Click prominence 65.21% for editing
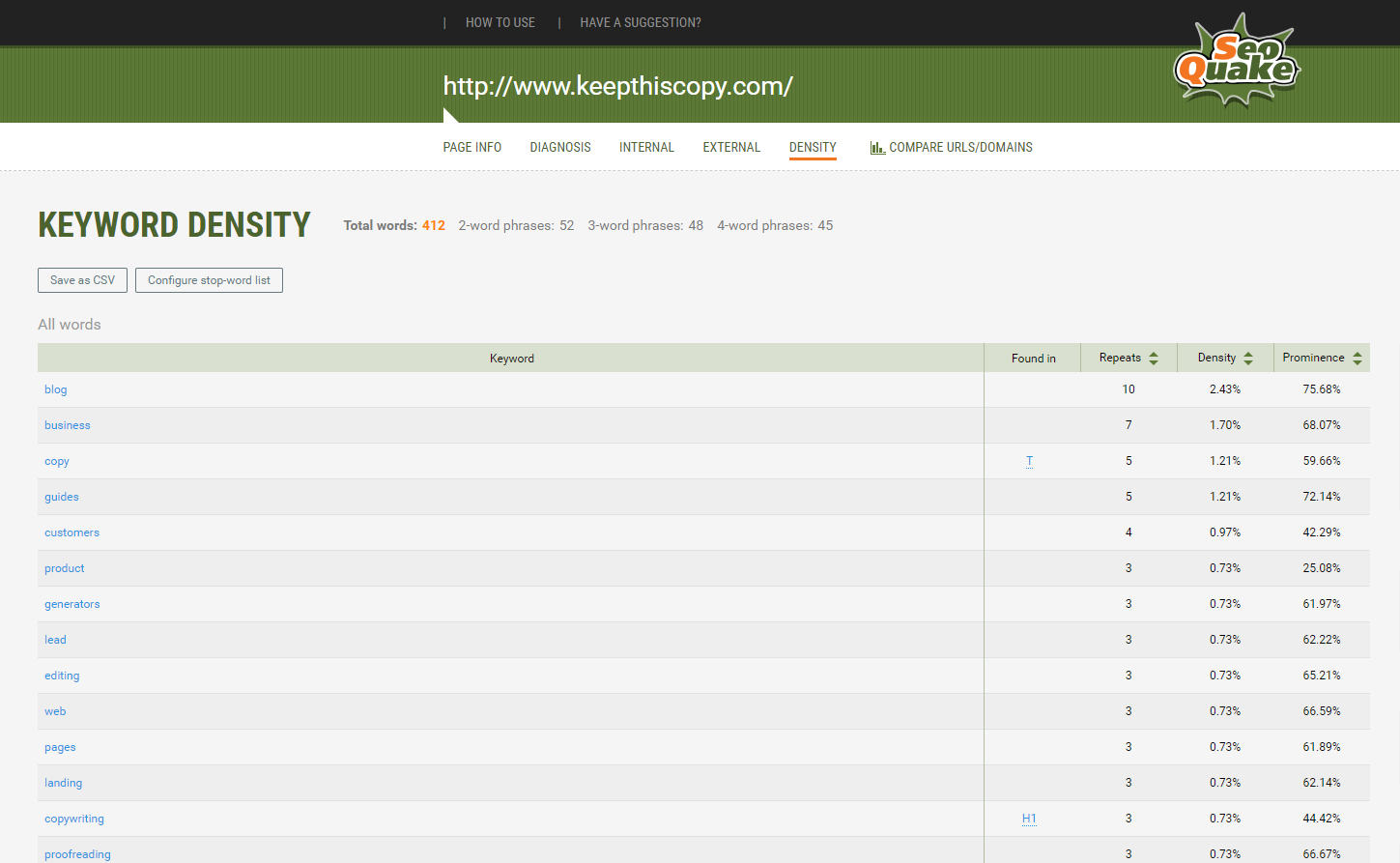 click(1322, 676)
